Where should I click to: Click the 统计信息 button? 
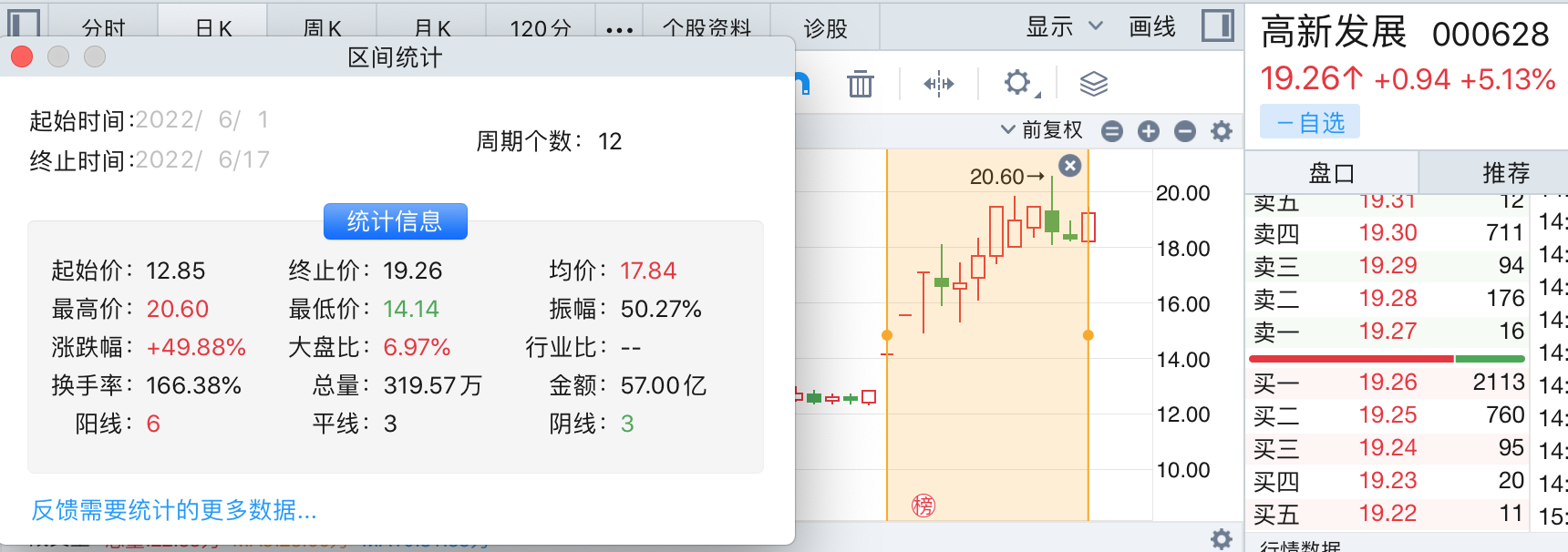[x=395, y=221]
